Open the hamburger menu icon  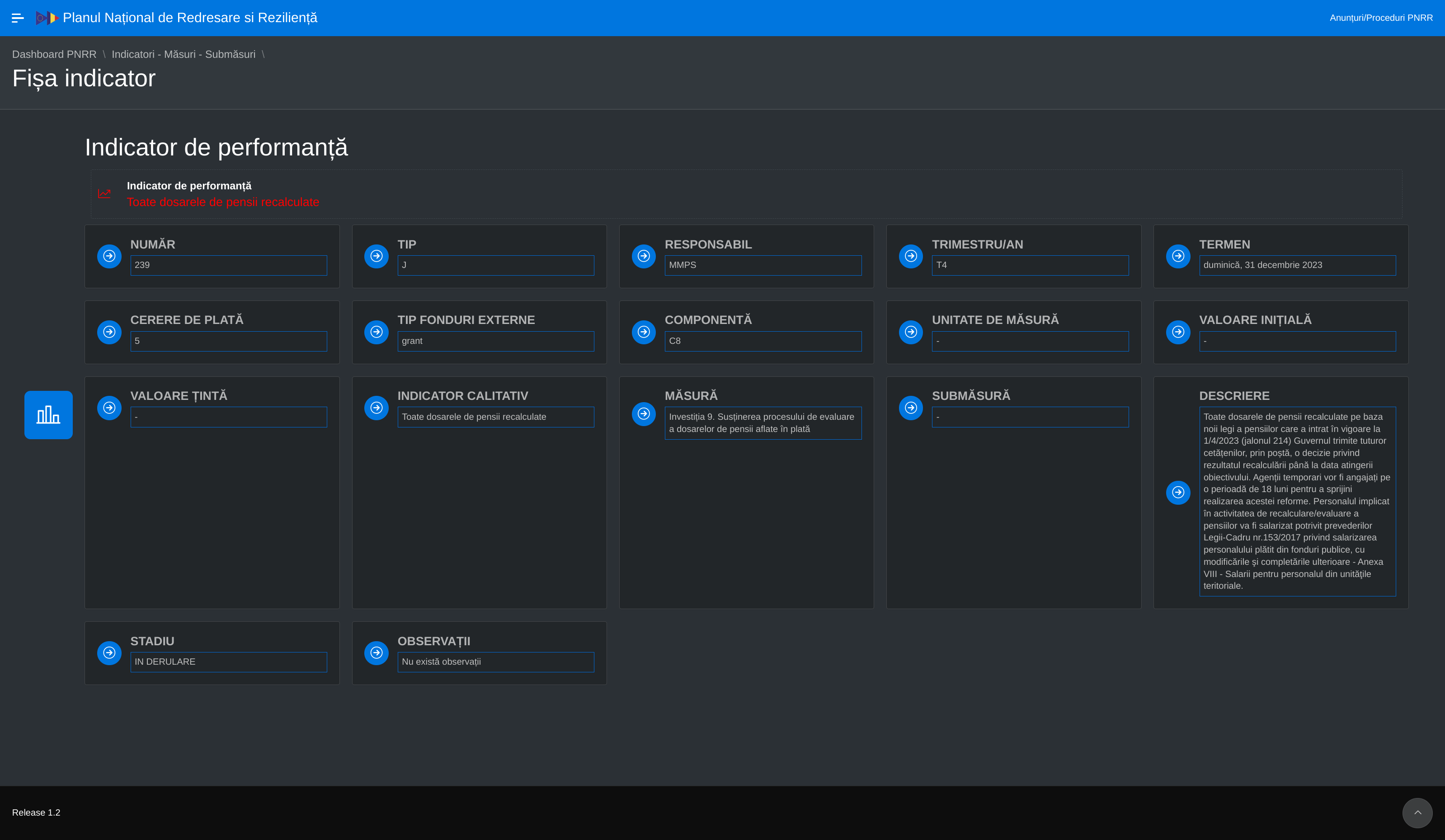pos(18,18)
